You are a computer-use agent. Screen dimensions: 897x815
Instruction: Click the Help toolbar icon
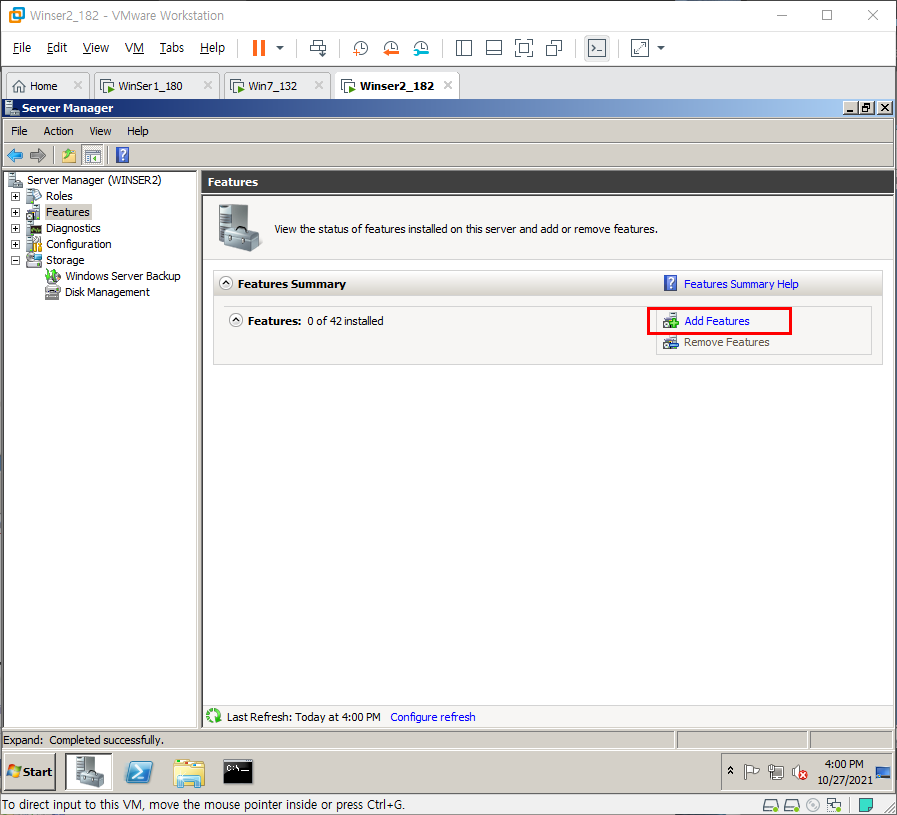(122, 155)
